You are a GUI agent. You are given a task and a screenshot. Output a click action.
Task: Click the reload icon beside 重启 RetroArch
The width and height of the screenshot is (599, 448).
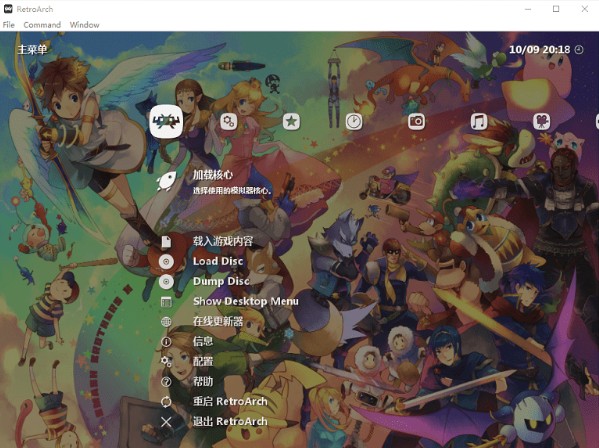click(166, 402)
